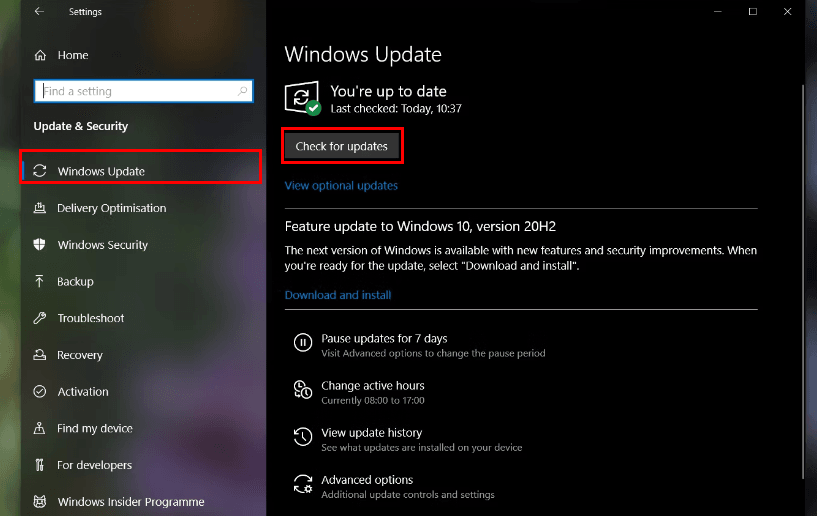Image resolution: width=817 pixels, height=516 pixels.
Task: Click the Find my device person icon
Action: (40, 428)
